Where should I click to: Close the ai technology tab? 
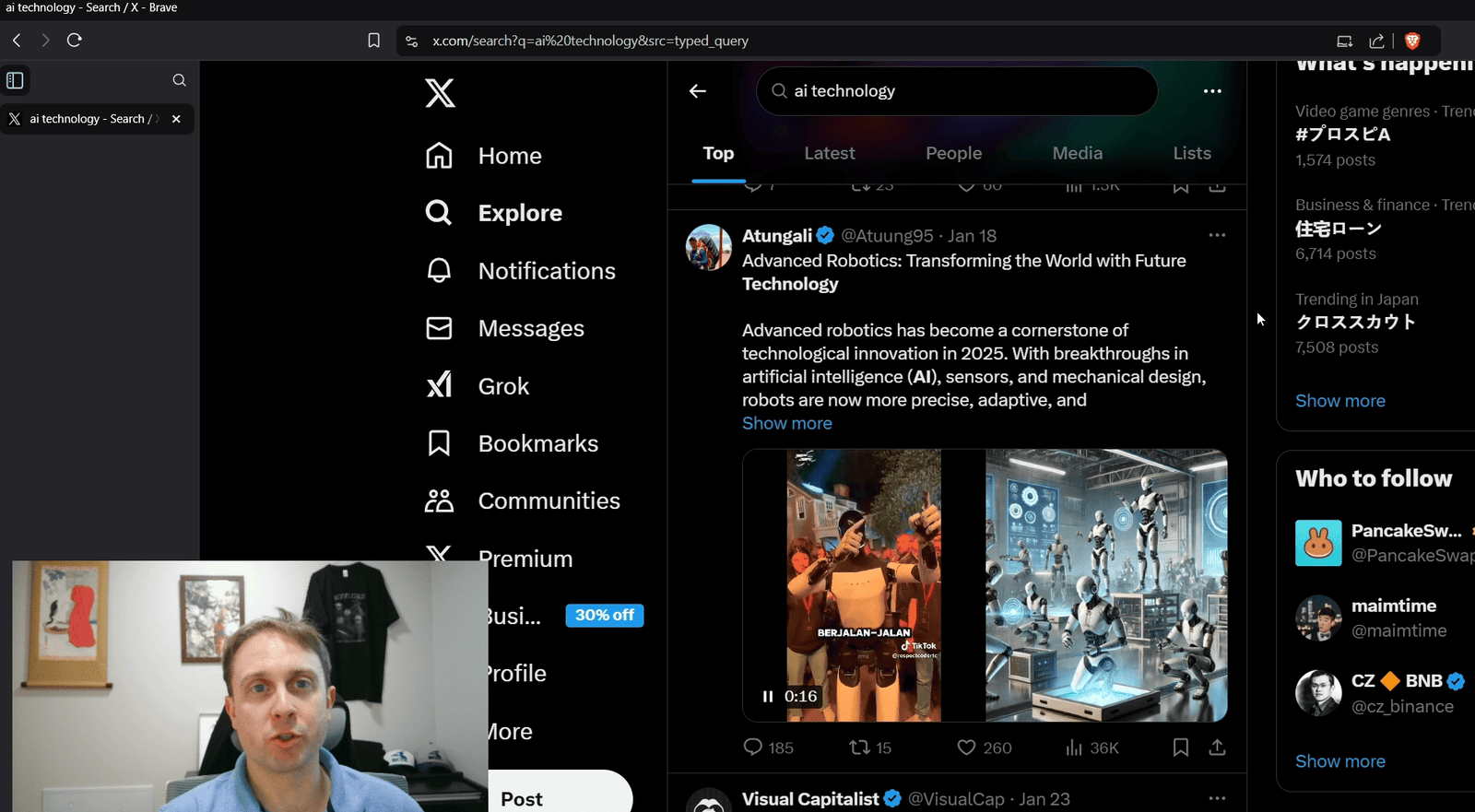(176, 119)
